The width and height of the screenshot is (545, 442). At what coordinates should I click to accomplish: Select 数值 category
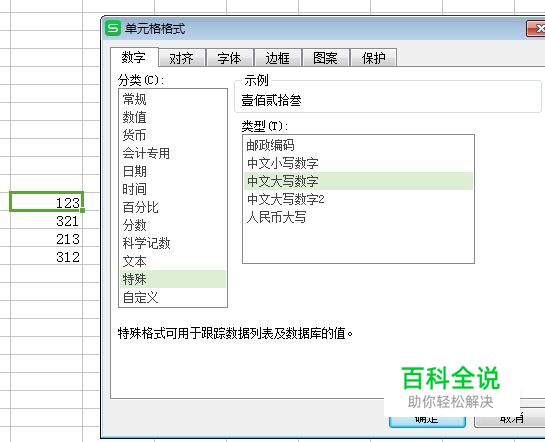173,117
